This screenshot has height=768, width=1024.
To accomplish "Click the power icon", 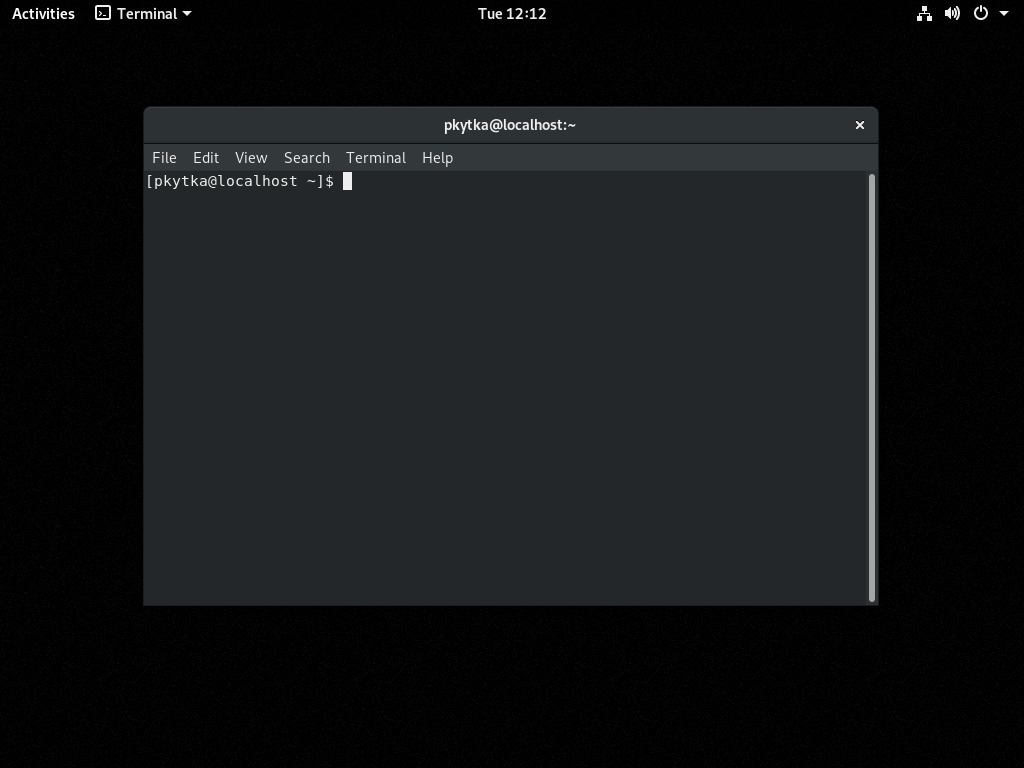I will [980, 13].
